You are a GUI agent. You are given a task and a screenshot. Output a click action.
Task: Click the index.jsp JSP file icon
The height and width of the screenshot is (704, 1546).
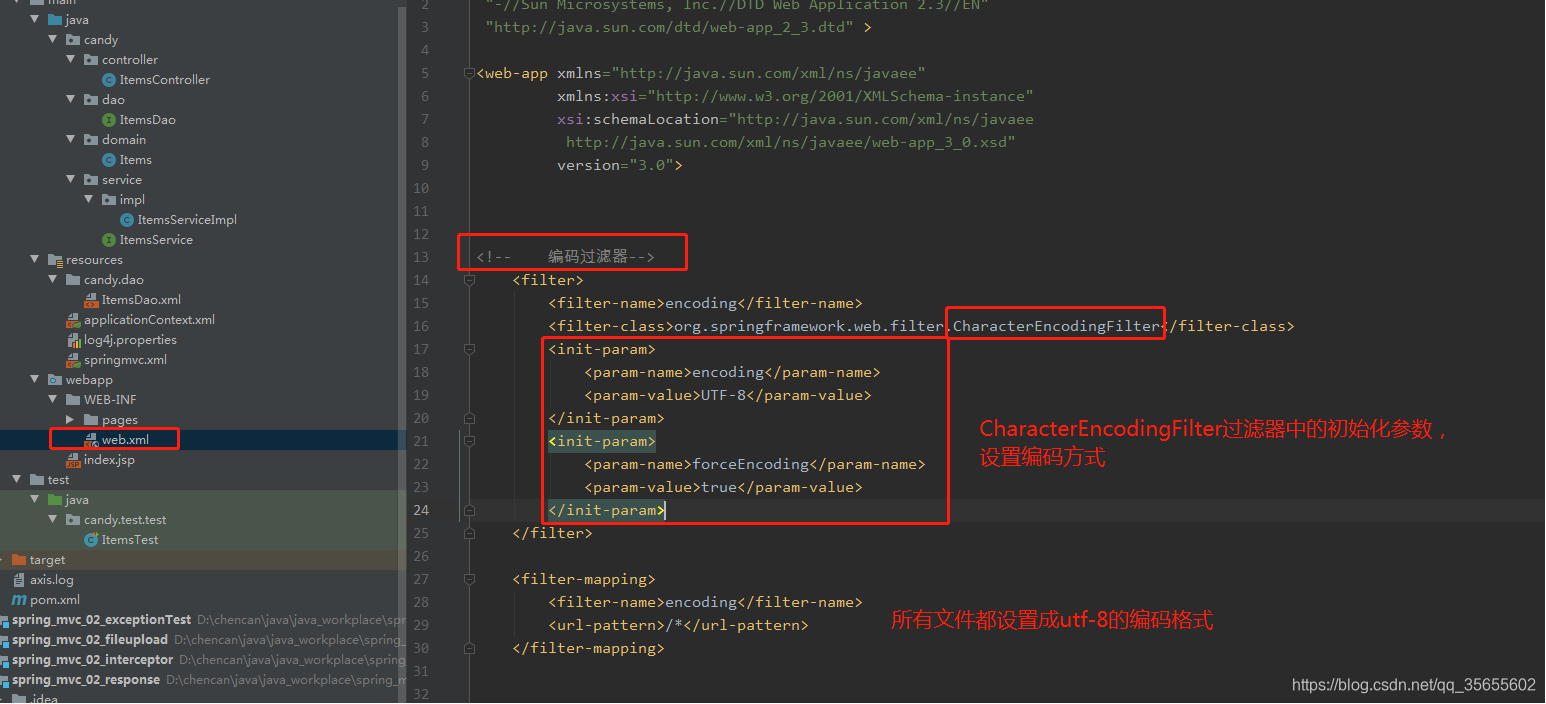73,460
